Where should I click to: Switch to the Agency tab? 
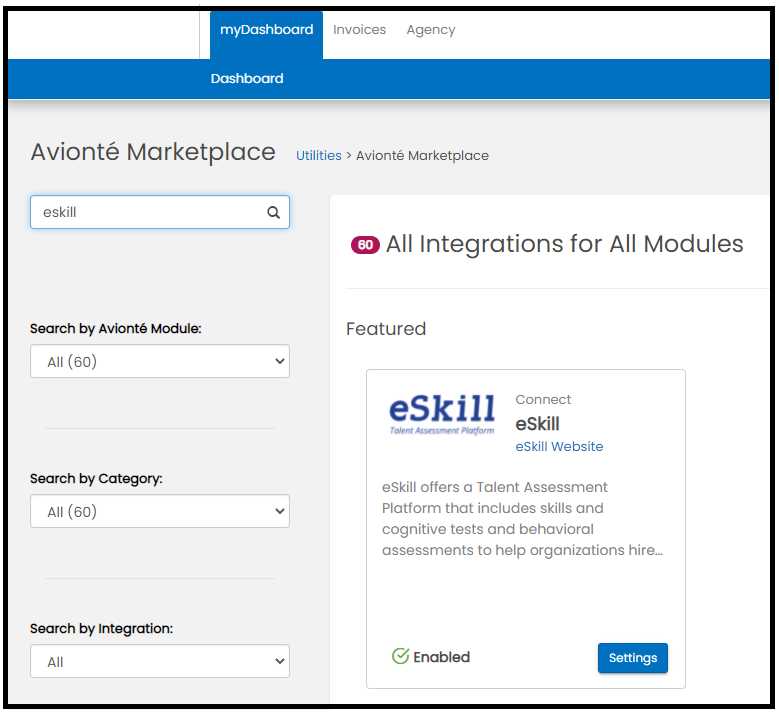[x=431, y=30]
